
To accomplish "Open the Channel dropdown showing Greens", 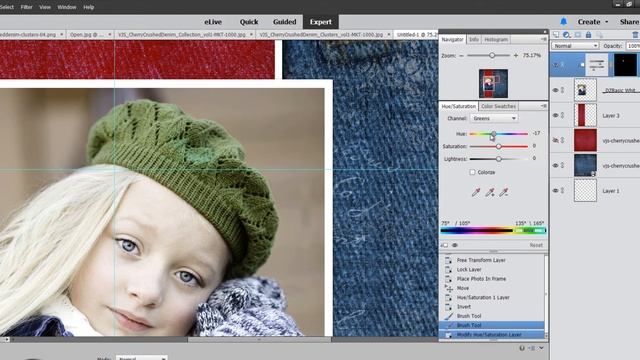I will pos(494,118).
